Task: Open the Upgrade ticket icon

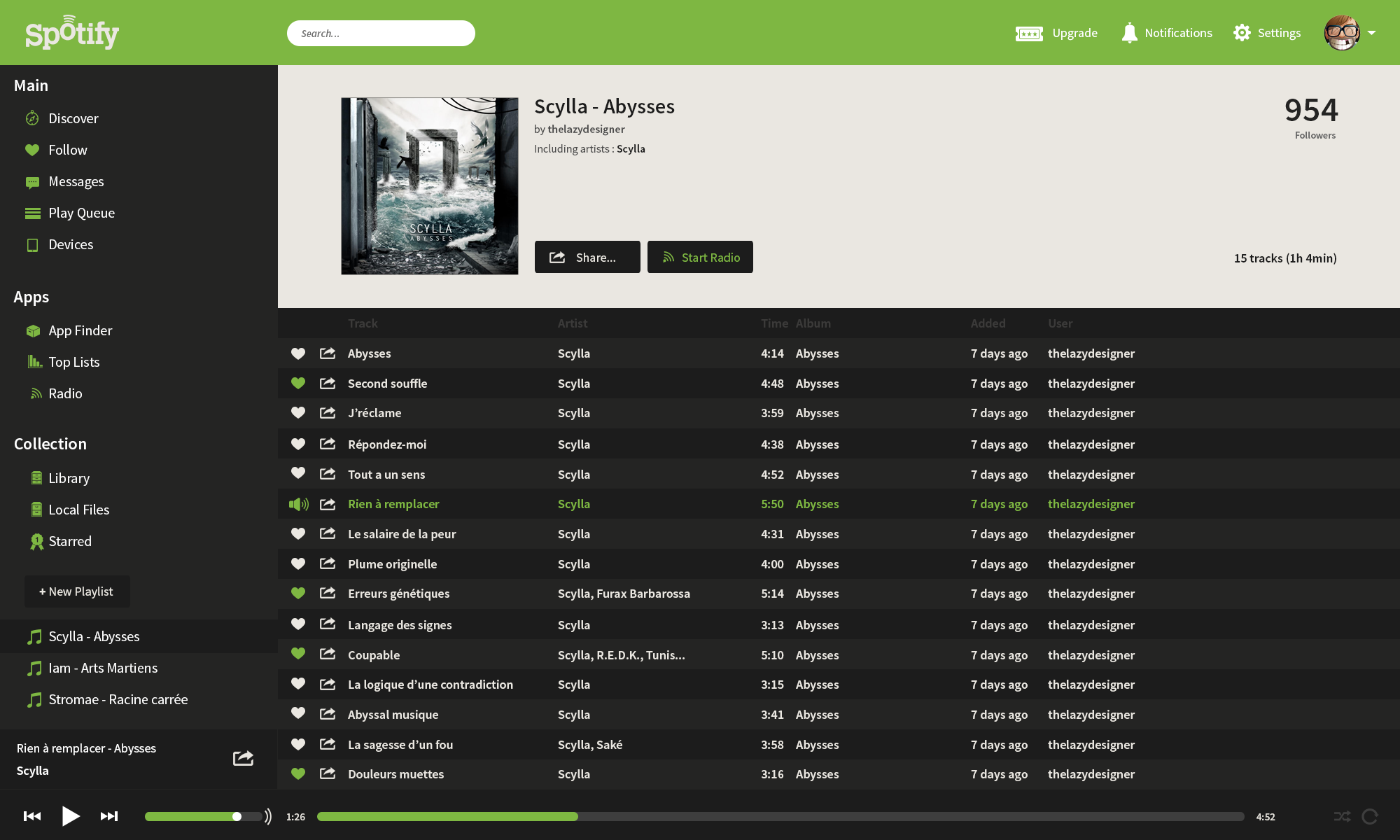Action: (1029, 34)
